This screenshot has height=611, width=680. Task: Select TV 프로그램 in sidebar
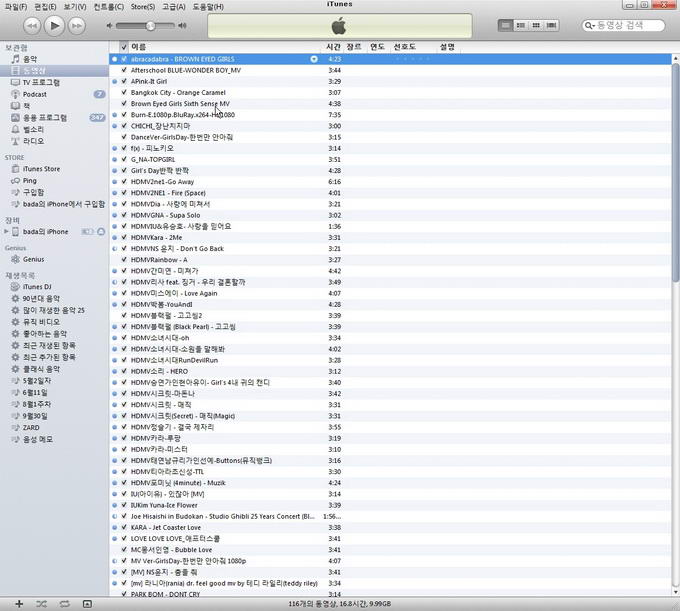(54, 82)
